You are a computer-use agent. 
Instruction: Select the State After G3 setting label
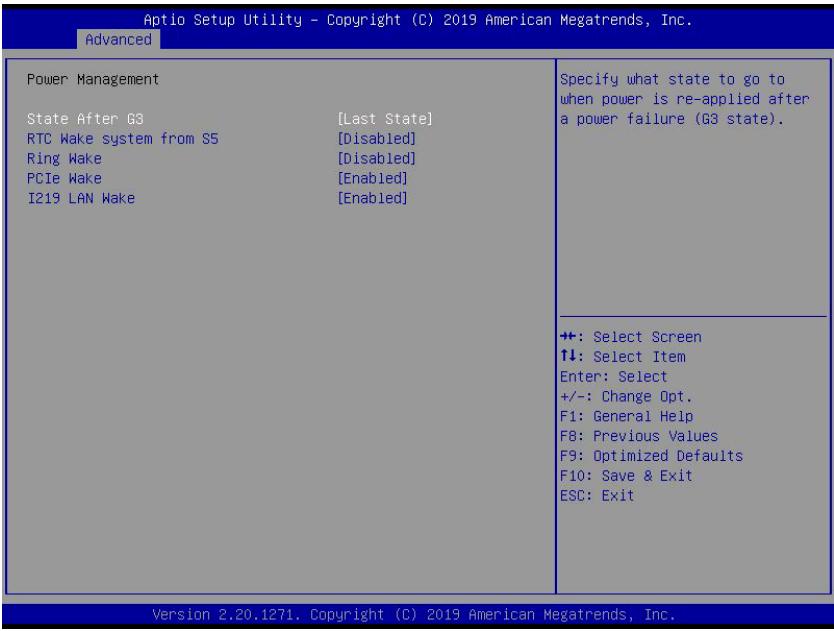(x=85, y=119)
